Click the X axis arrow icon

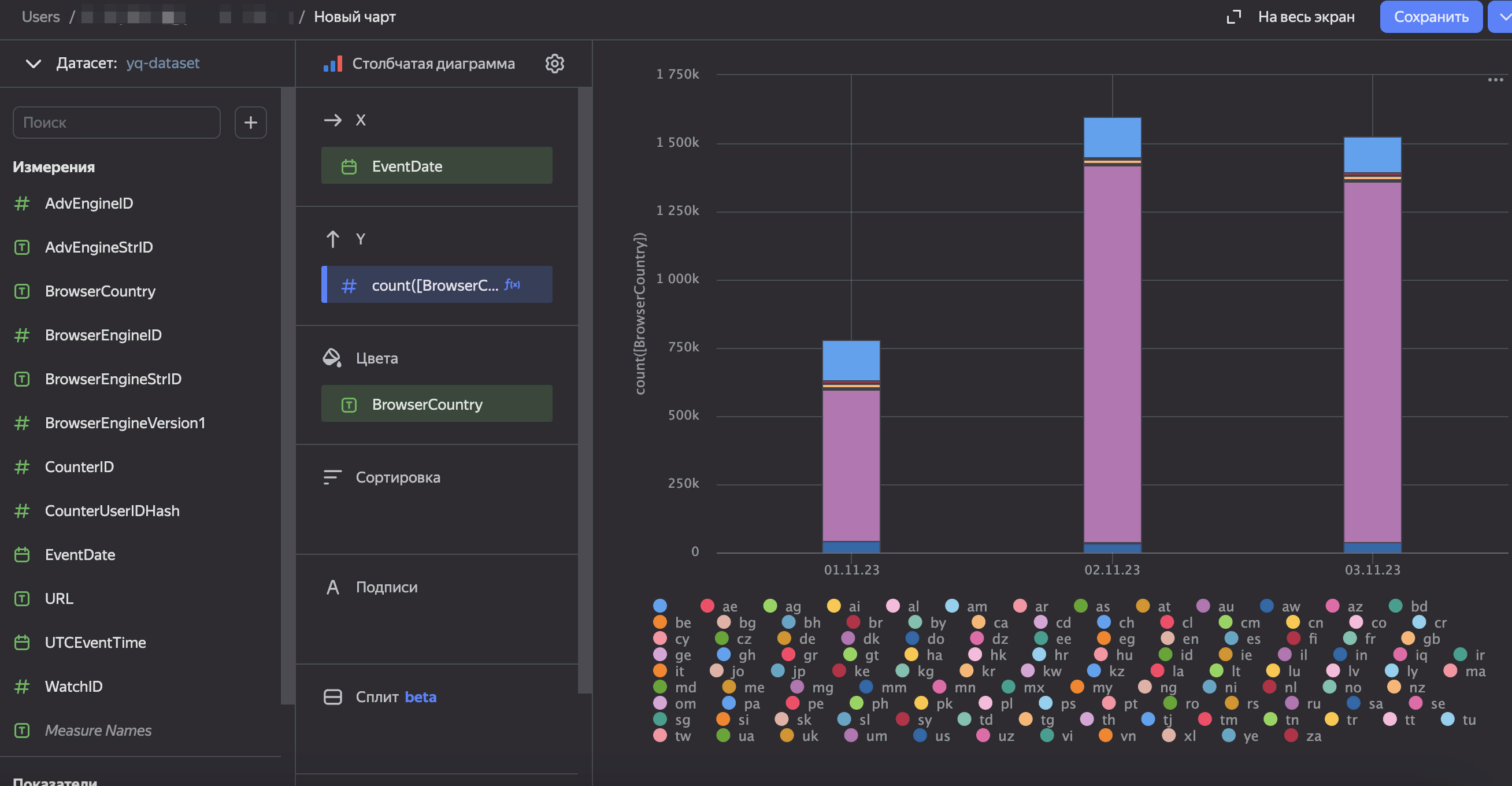pos(332,119)
